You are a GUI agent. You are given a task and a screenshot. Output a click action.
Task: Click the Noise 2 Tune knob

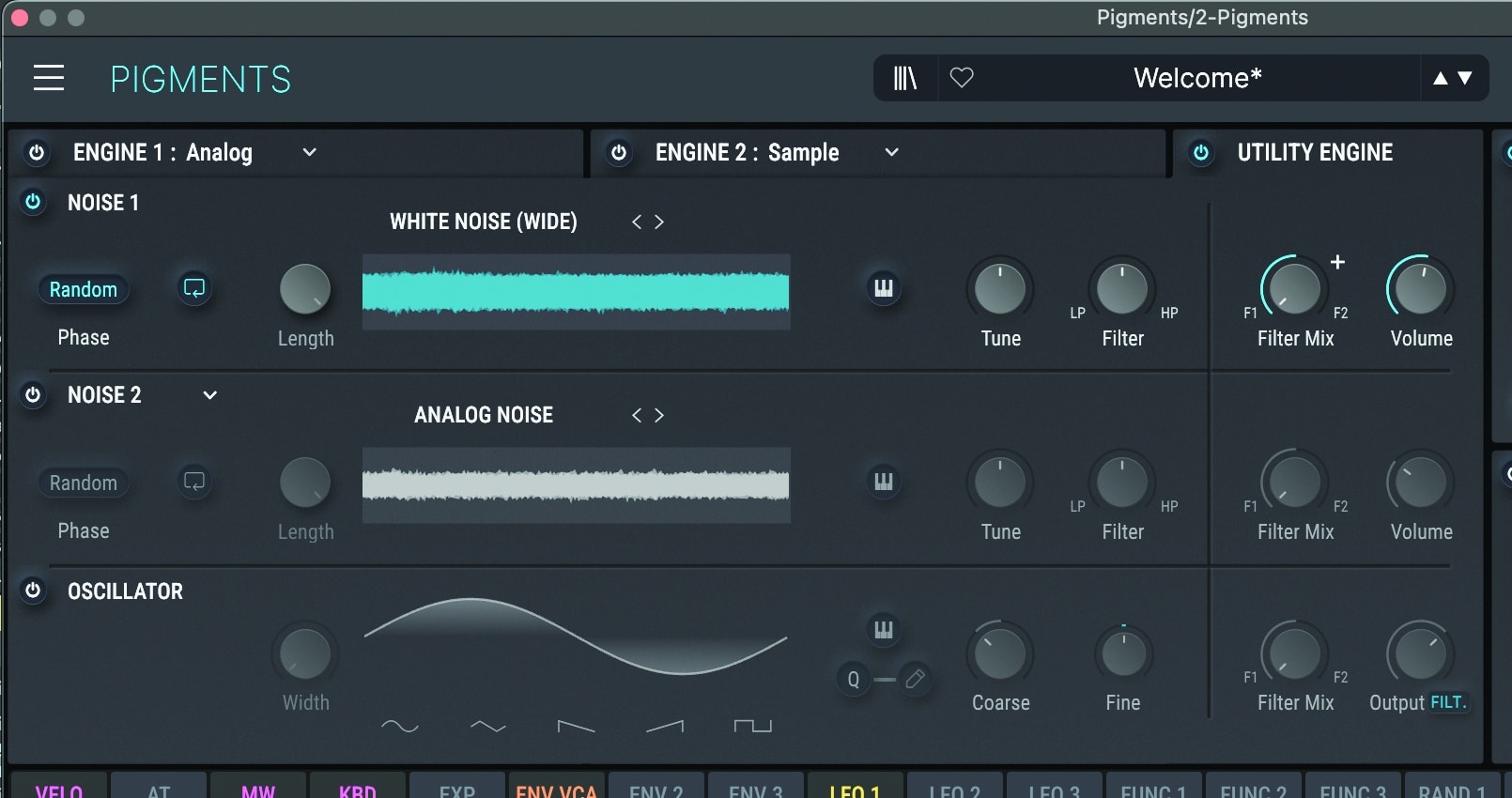coord(1000,483)
